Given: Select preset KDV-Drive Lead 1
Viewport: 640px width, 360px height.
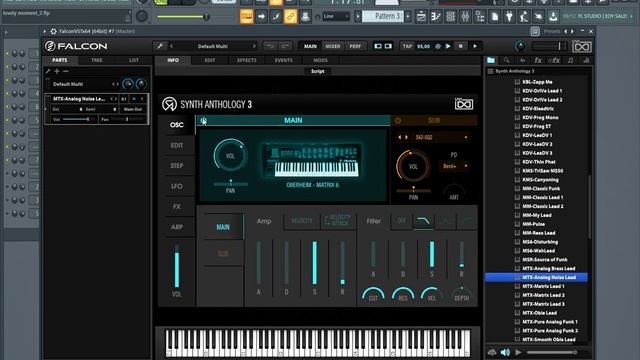Looking at the screenshot, I should click(542, 91).
